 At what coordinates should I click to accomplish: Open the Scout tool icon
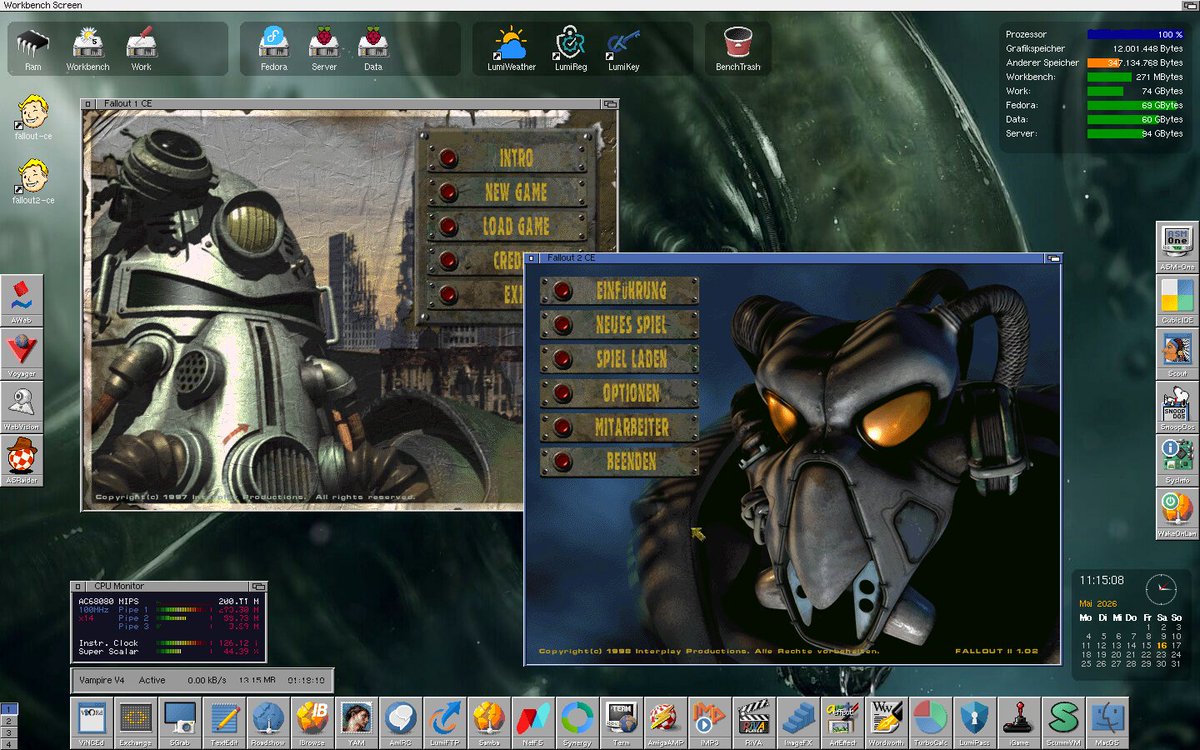pos(1177,355)
